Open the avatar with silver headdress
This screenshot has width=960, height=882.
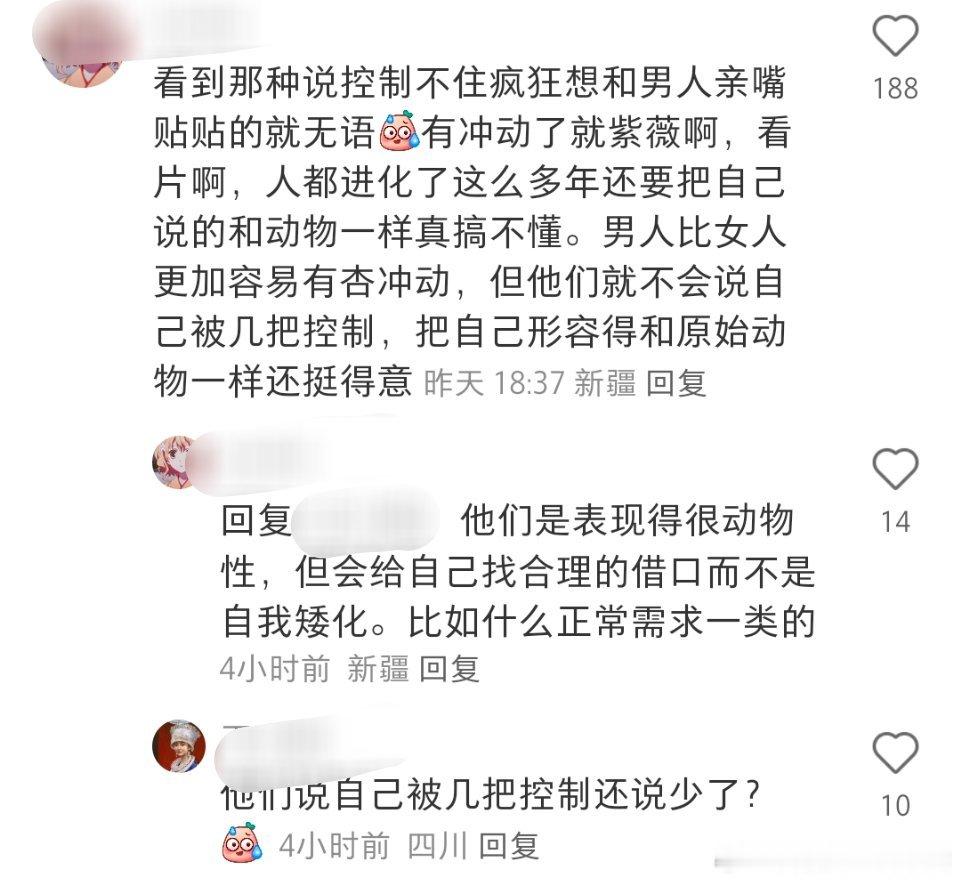coord(179,746)
